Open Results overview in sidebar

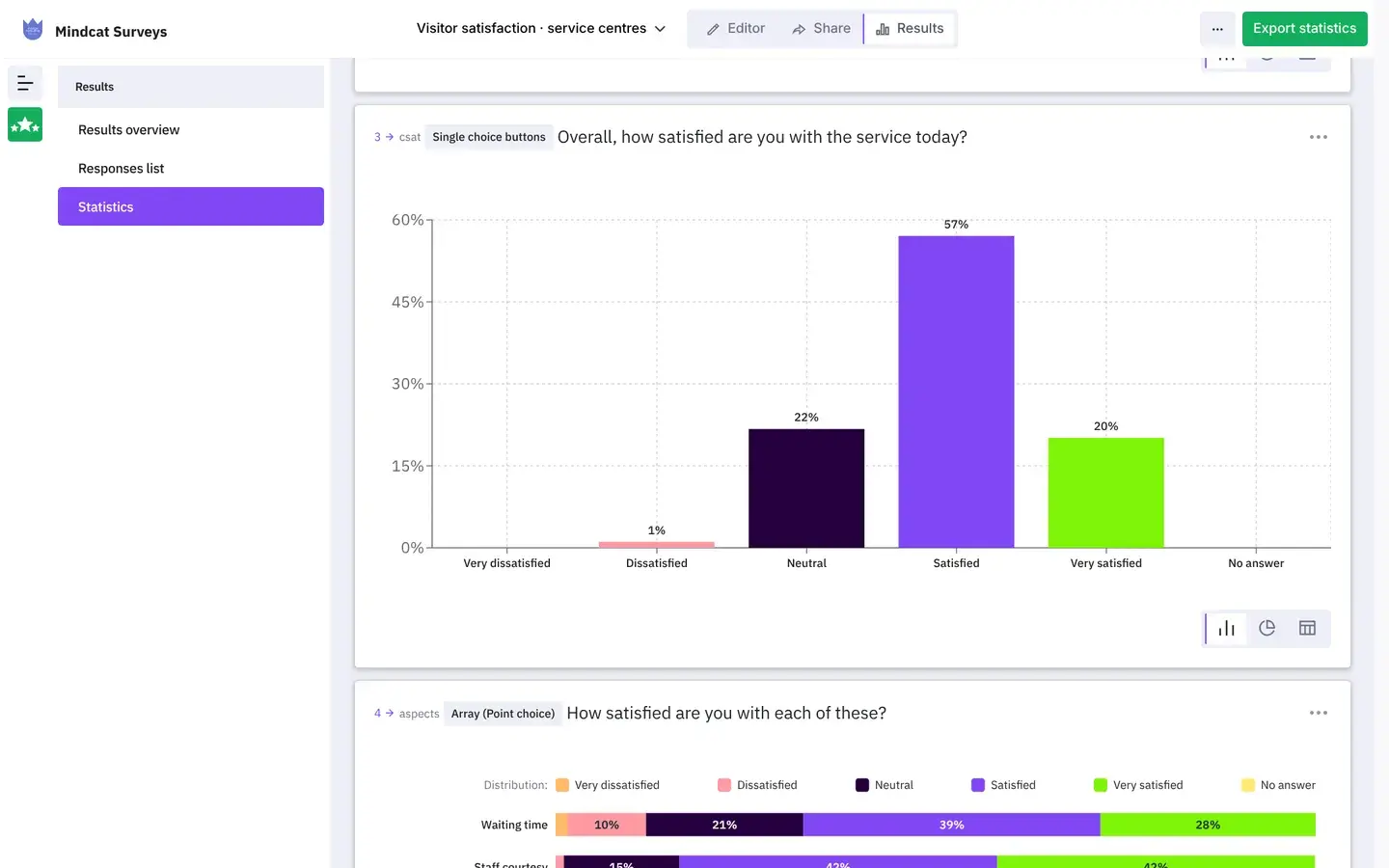(191, 129)
